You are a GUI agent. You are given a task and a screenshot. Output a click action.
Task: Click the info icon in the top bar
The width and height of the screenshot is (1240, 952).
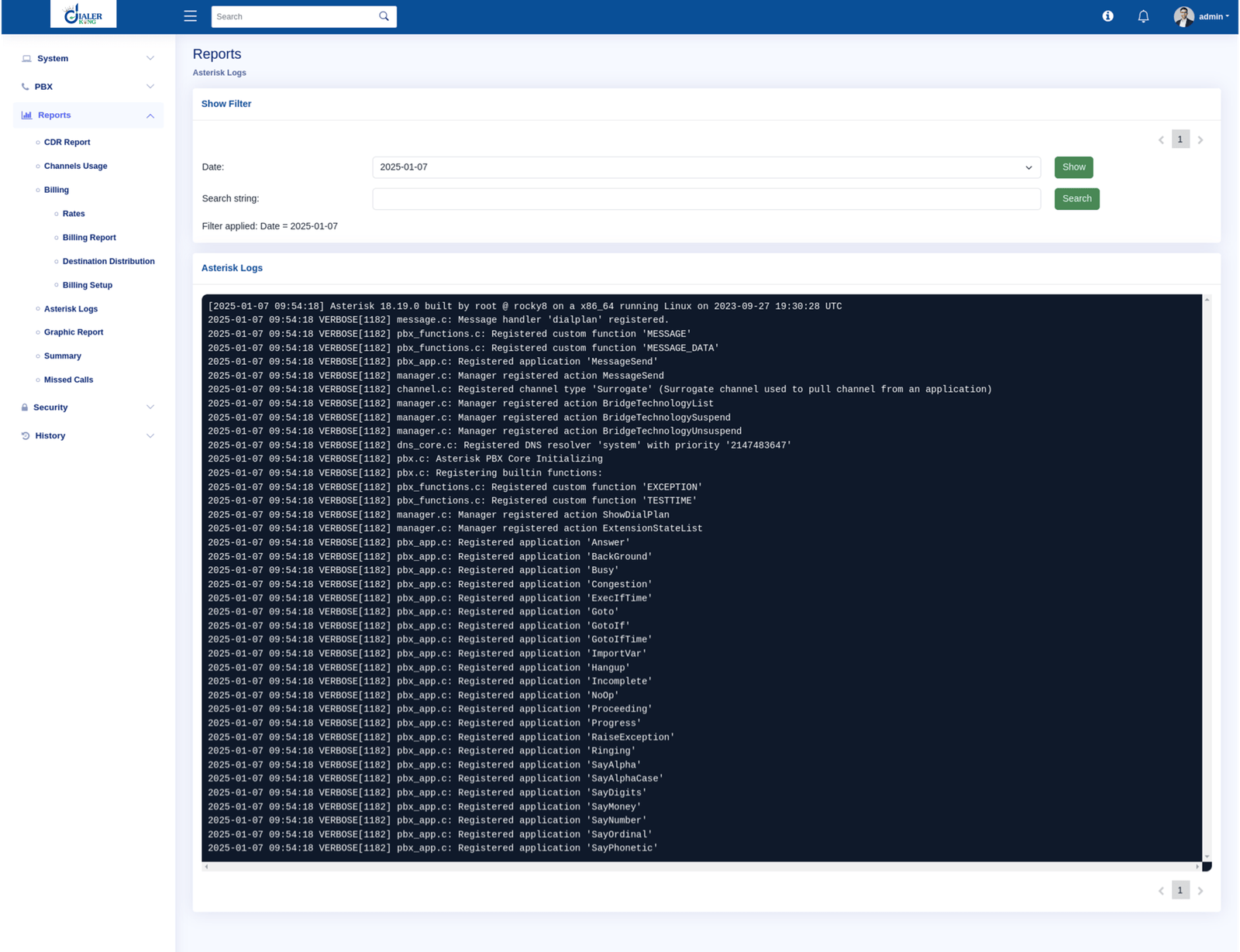pyautogui.click(x=1107, y=15)
